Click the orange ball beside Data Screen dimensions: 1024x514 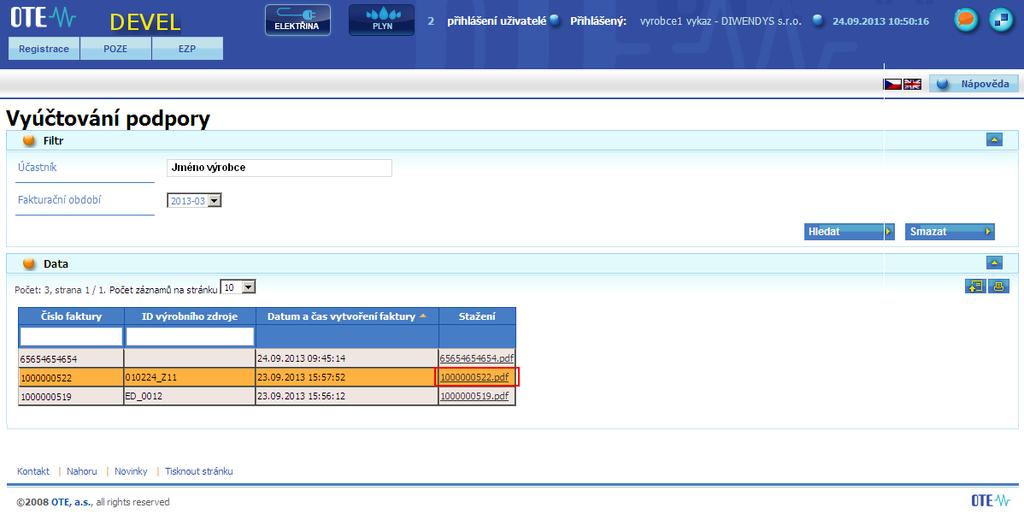pos(29,264)
